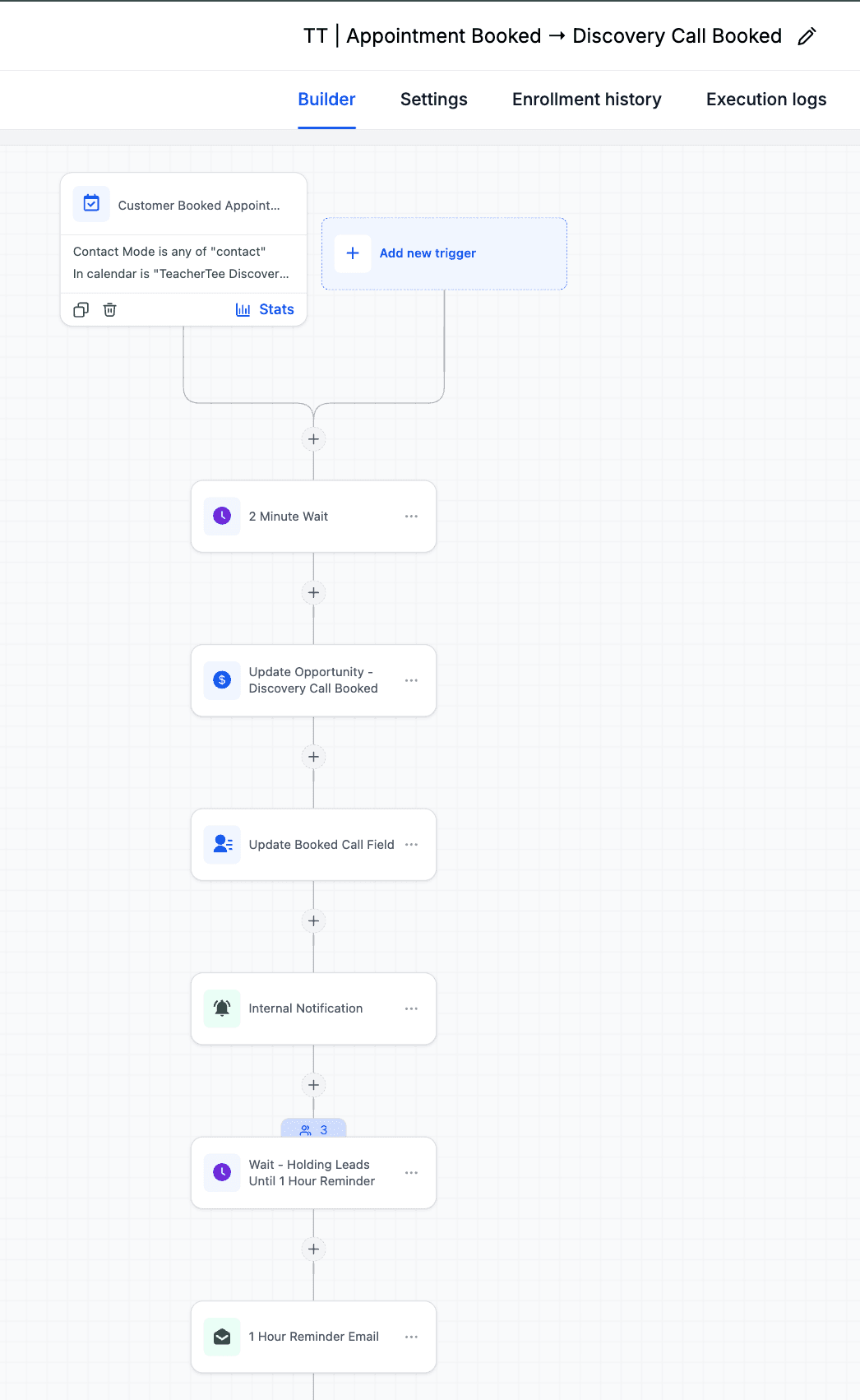Open the Internal Notification step
The width and height of the screenshot is (860, 1400).
click(x=313, y=1008)
